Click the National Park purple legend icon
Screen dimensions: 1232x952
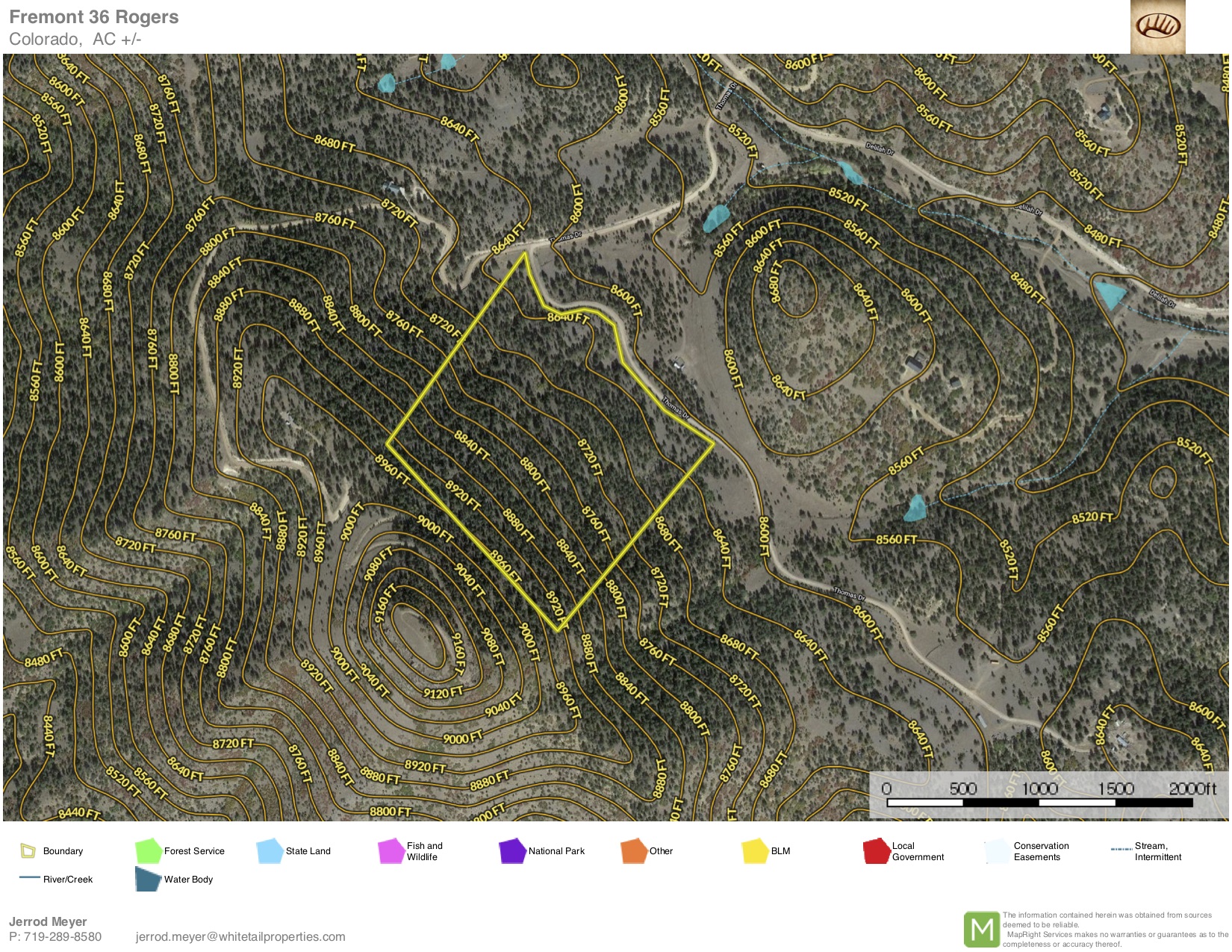512,851
